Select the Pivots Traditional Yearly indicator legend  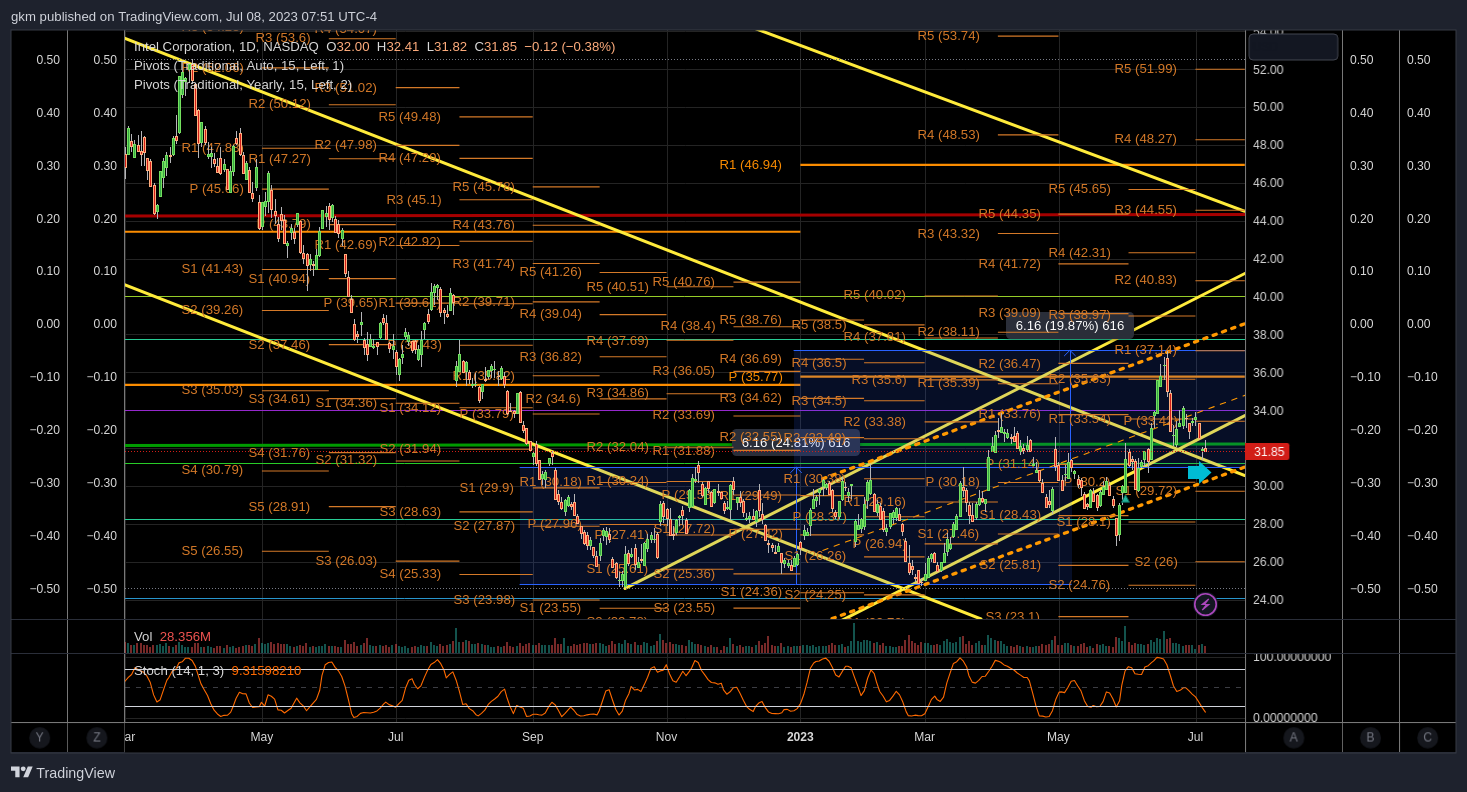pyautogui.click(x=243, y=84)
